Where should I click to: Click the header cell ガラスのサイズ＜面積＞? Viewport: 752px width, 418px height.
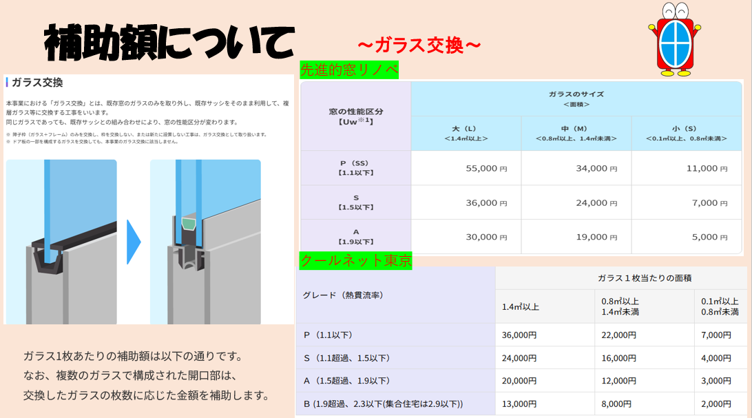click(x=576, y=99)
